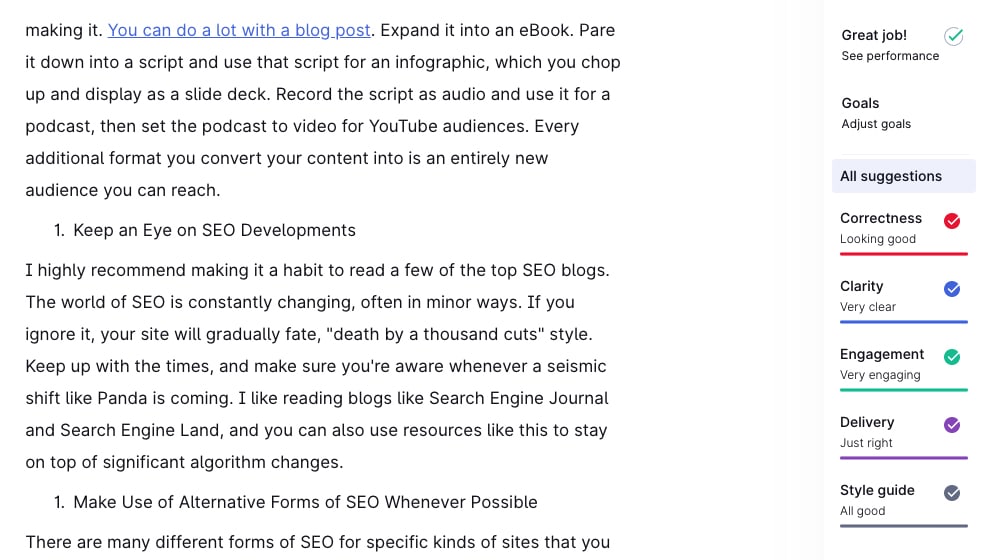Viewport: 1000px width, 560px height.
Task: Select the "All good" Style guide status
Action: [x=862, y=511]
